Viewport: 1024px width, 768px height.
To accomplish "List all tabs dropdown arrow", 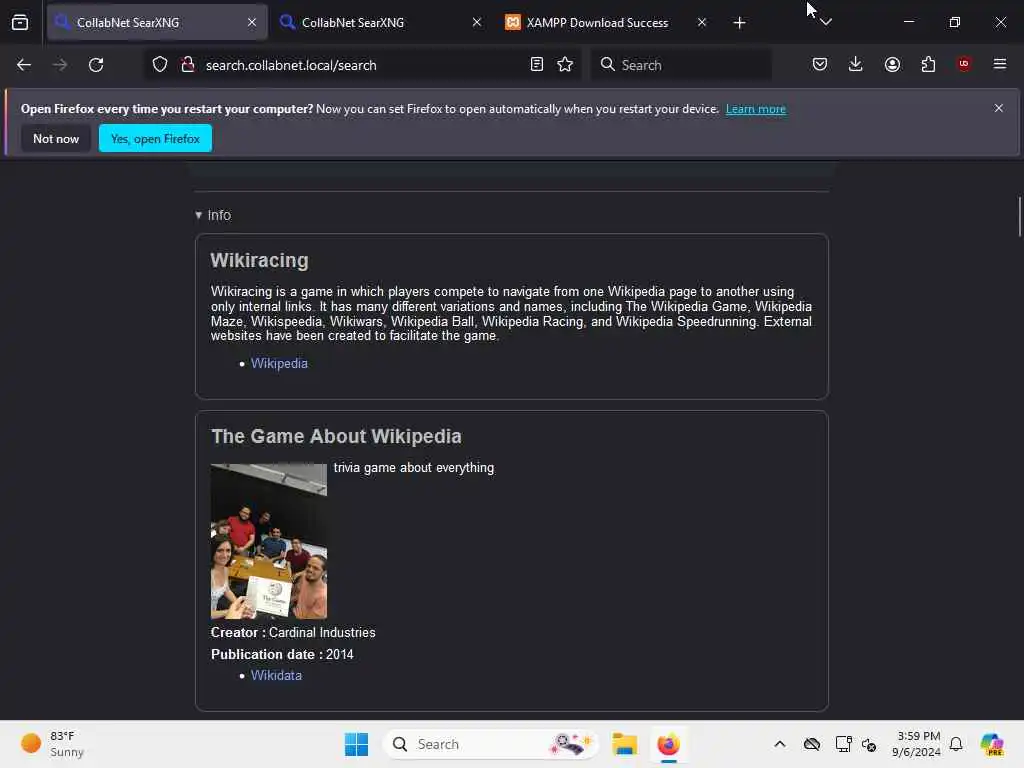I will coord(826,23).
